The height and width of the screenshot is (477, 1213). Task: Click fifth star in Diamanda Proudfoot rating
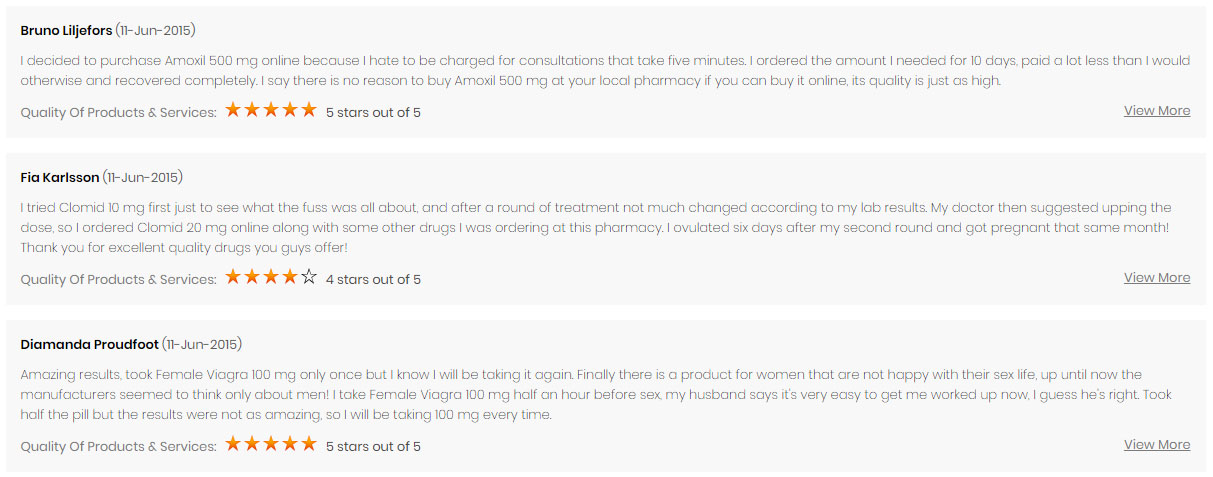[x=309, y=444]
